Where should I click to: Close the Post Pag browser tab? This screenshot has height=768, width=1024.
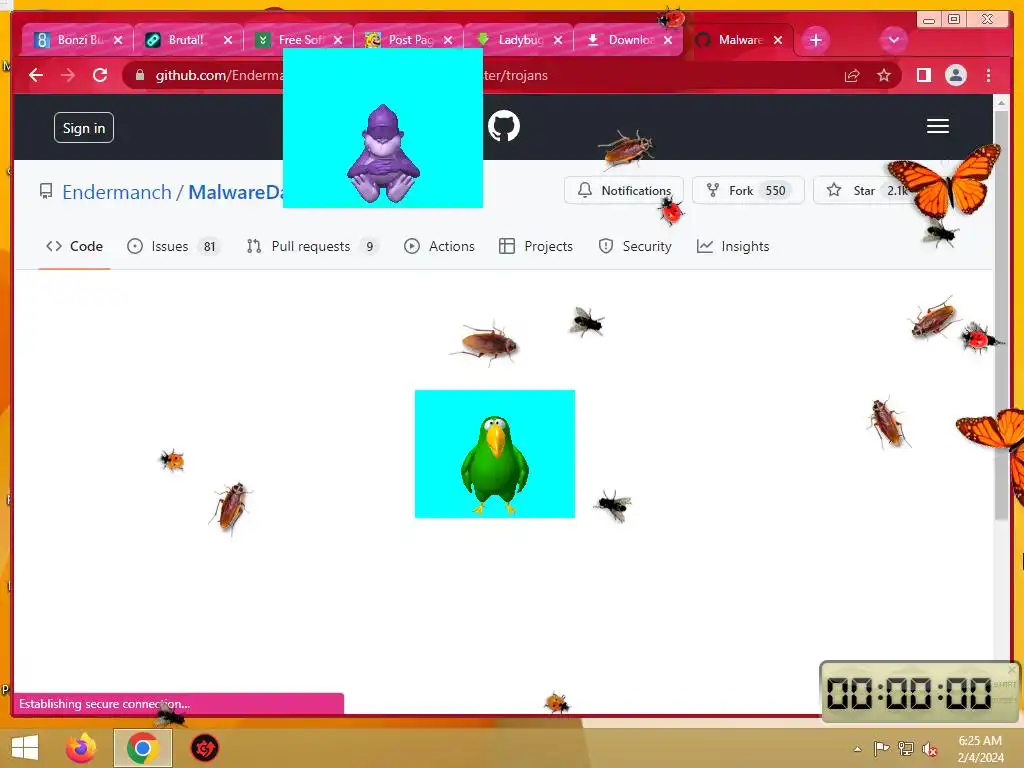pyautogui.click(x=448, y=40)
